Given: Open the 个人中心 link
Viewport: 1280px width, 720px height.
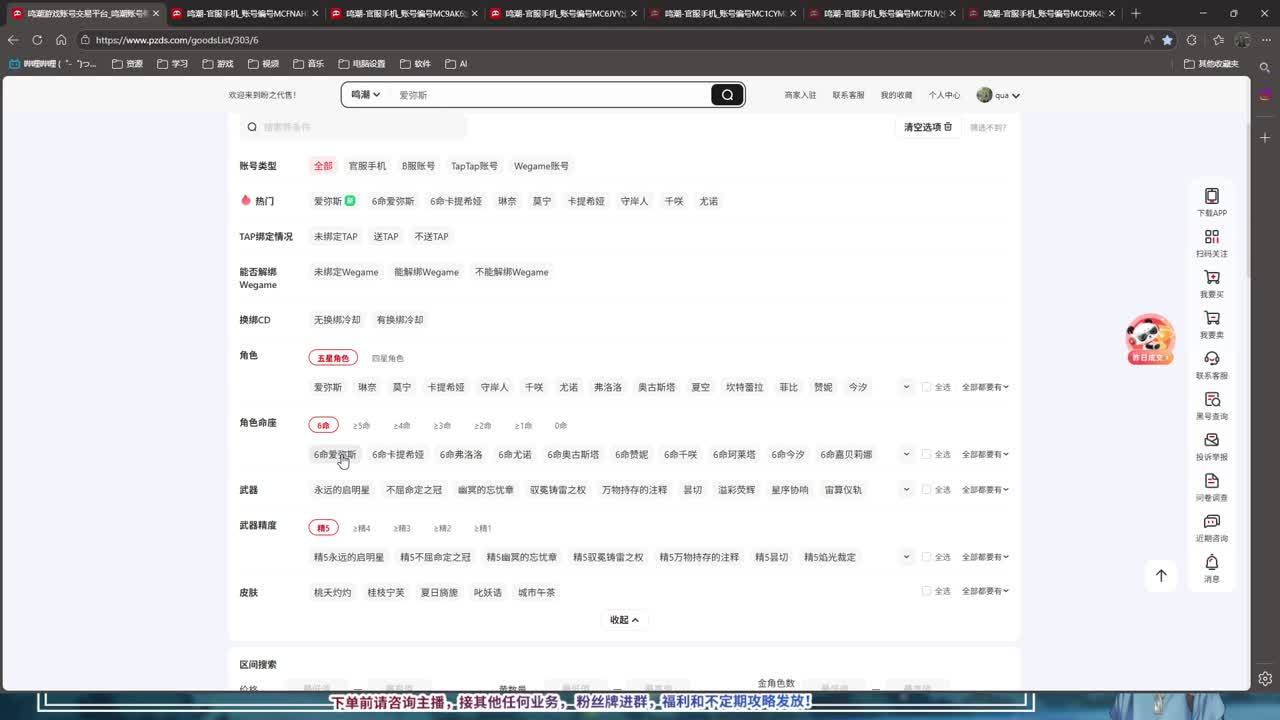Looking at the screenshot, I should [944, 95].
